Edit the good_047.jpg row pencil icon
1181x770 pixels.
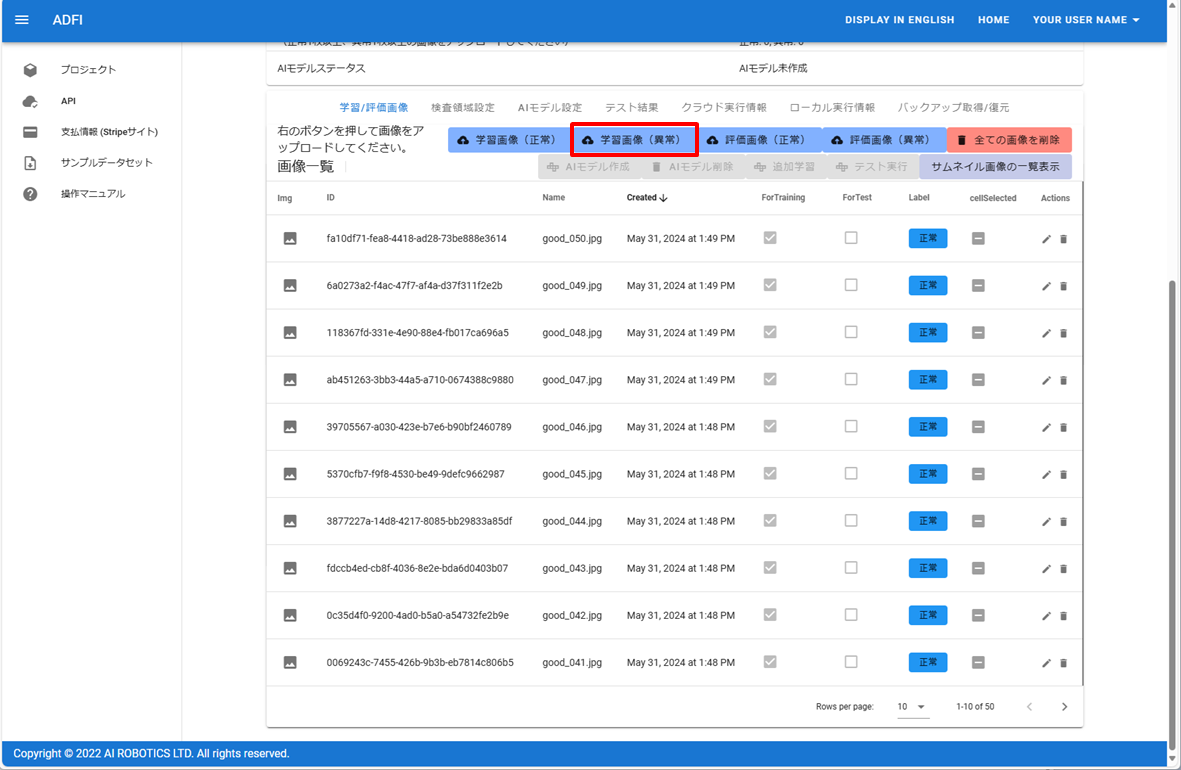tap(1046, 380)
